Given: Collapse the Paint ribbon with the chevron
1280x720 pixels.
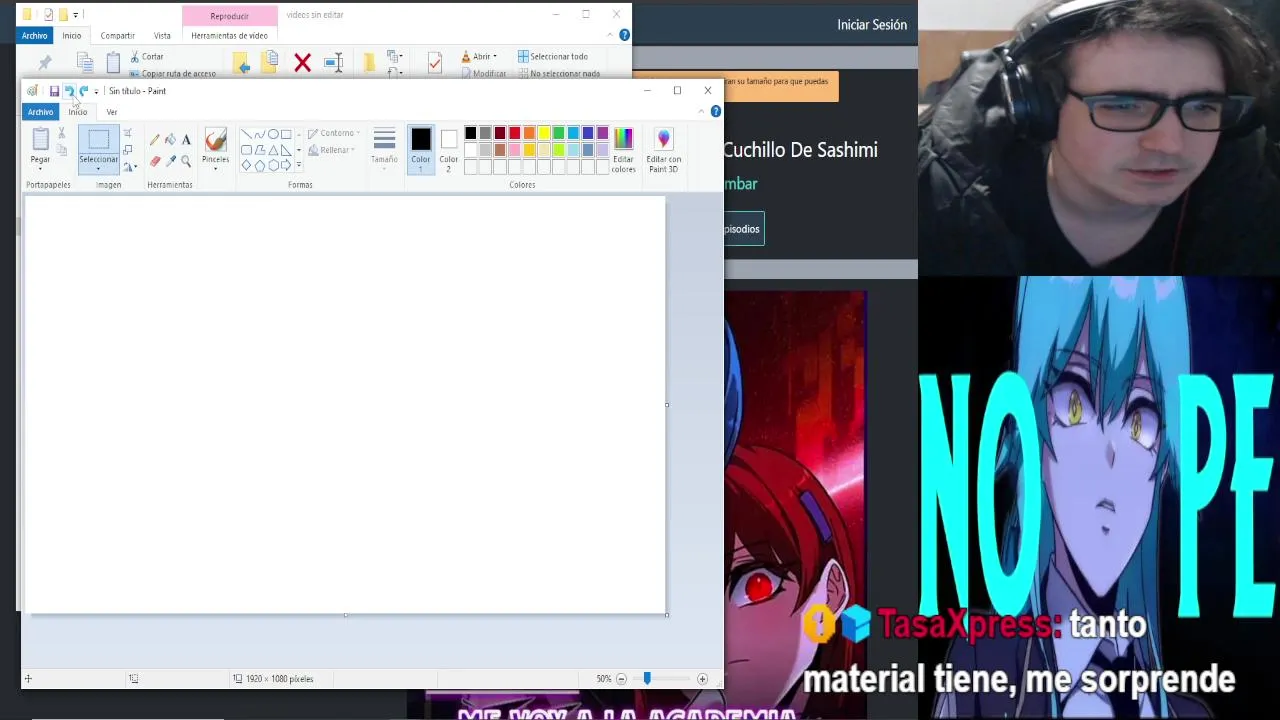Looking at the screenshot, I should pos(701,112).
